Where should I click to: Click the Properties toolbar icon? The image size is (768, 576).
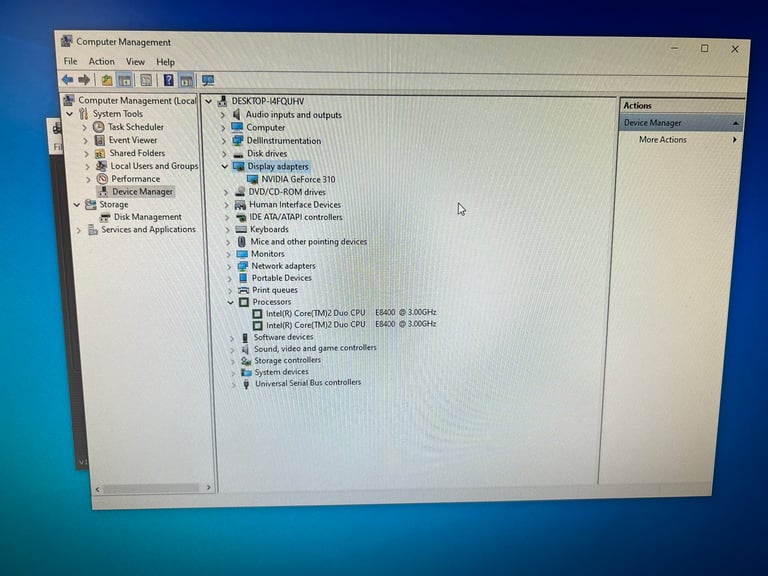click(146, 80)
